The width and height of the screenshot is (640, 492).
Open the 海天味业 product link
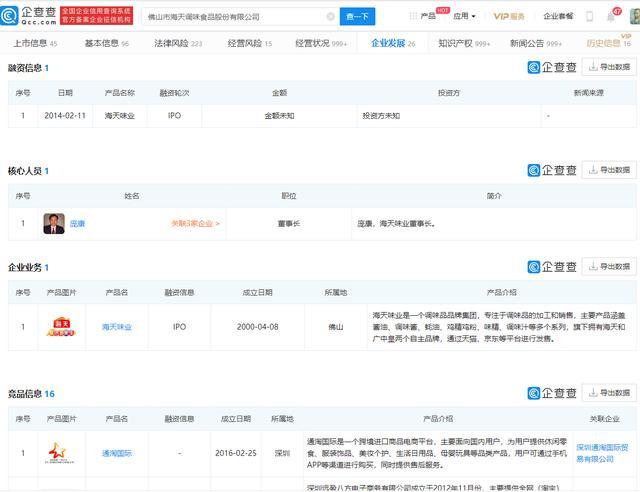coord(117,327)
